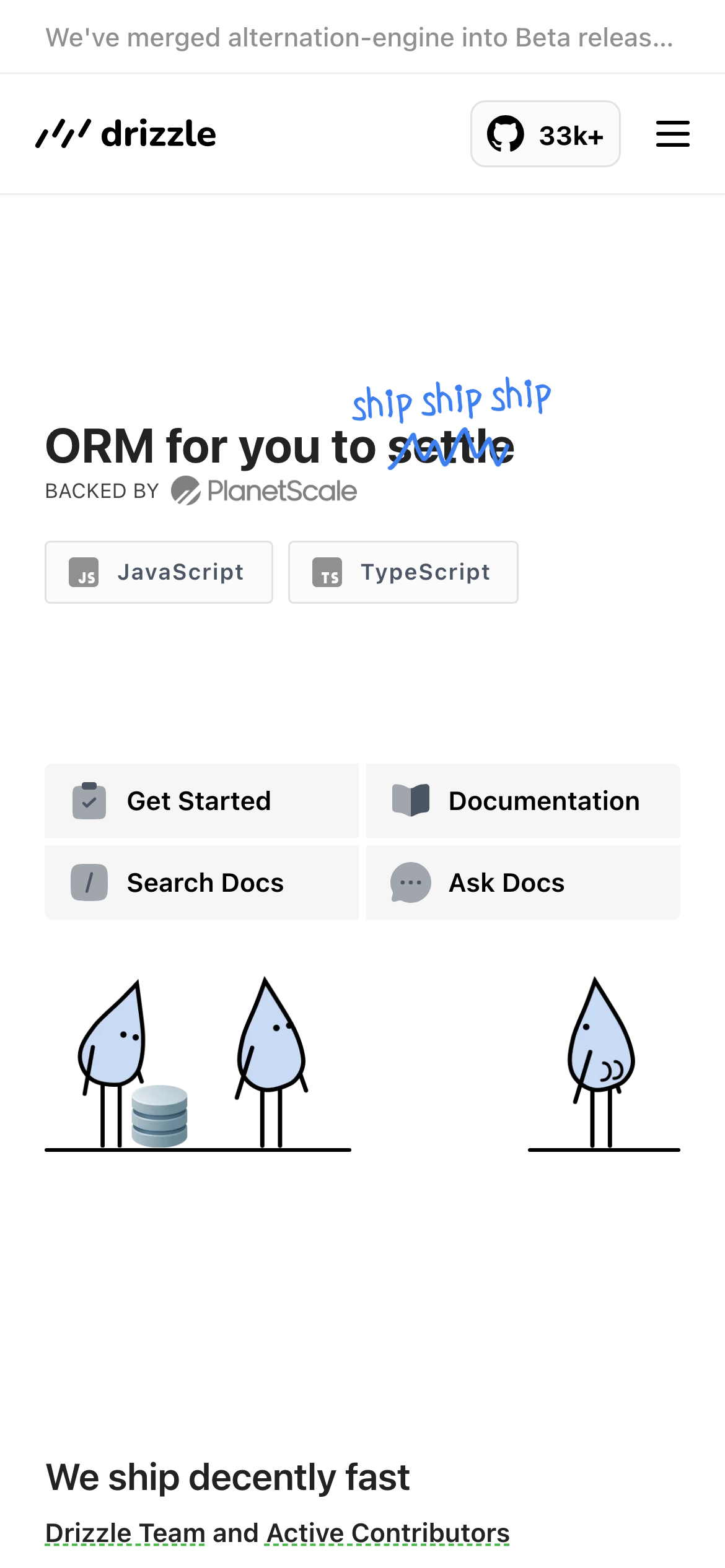Click the Get Started clipboard icon
This screenshot has height=1568, width=725.
(89, 801)
